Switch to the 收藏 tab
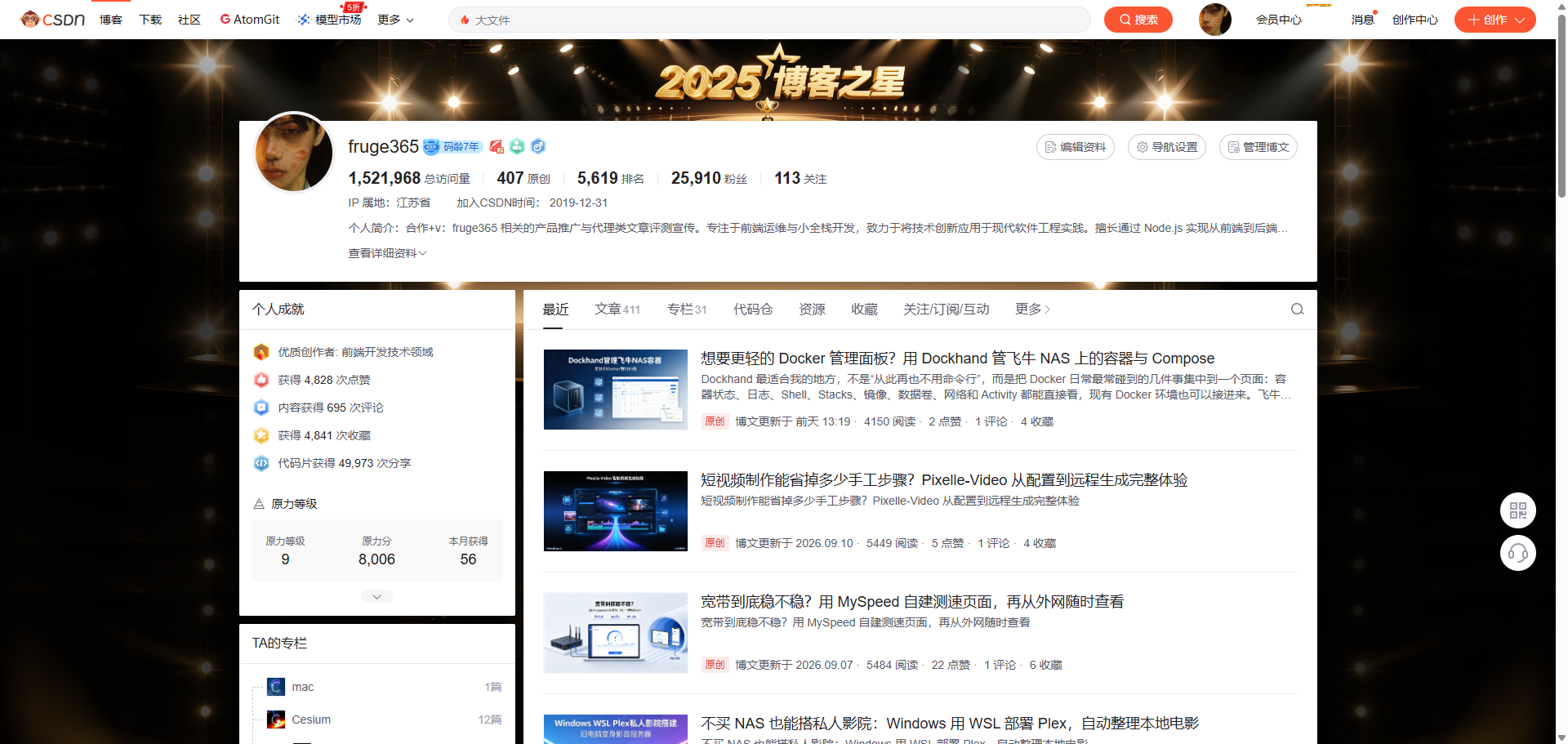 coord(864,309)
